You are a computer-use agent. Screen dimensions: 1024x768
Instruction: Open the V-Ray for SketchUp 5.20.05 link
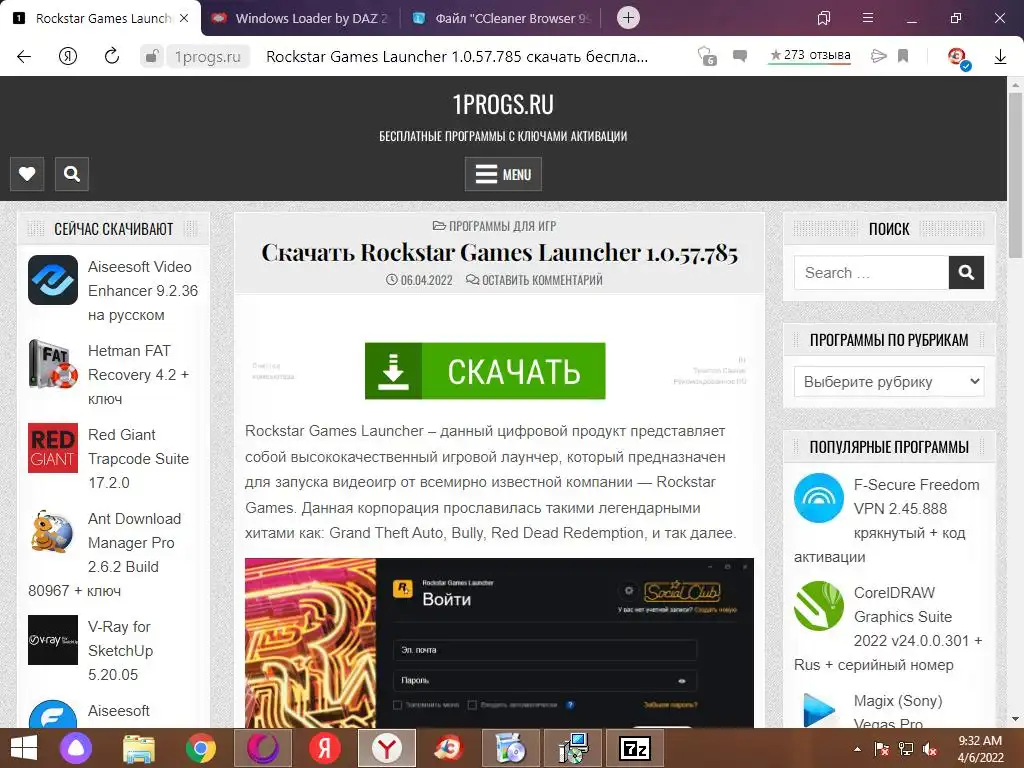click(x=120, y=650)
